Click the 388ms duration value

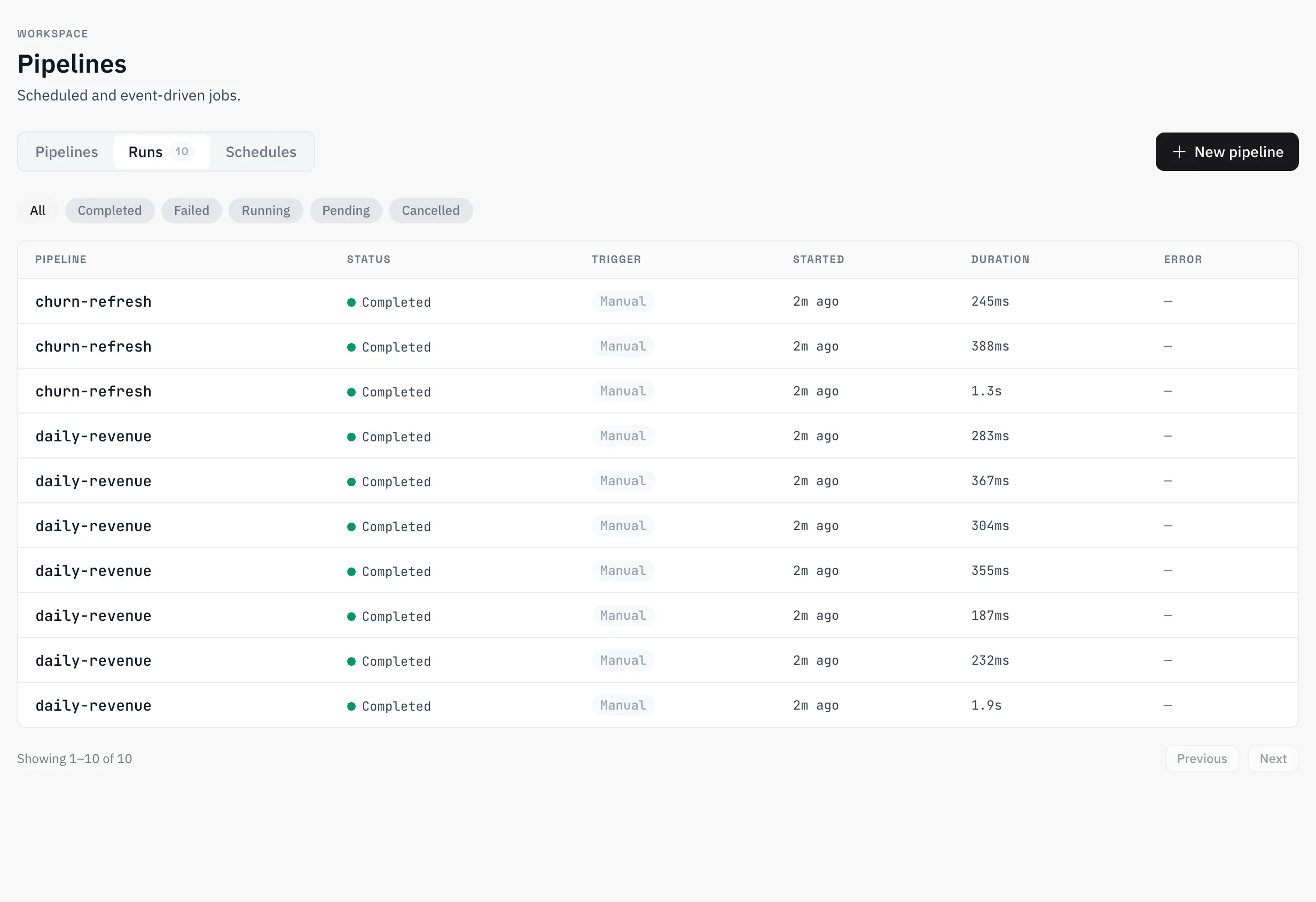tap(990, 346)
